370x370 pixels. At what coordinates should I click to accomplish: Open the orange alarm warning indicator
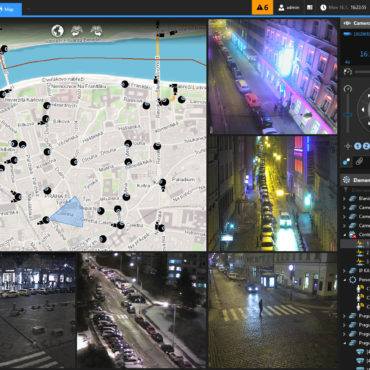point(262,7)
